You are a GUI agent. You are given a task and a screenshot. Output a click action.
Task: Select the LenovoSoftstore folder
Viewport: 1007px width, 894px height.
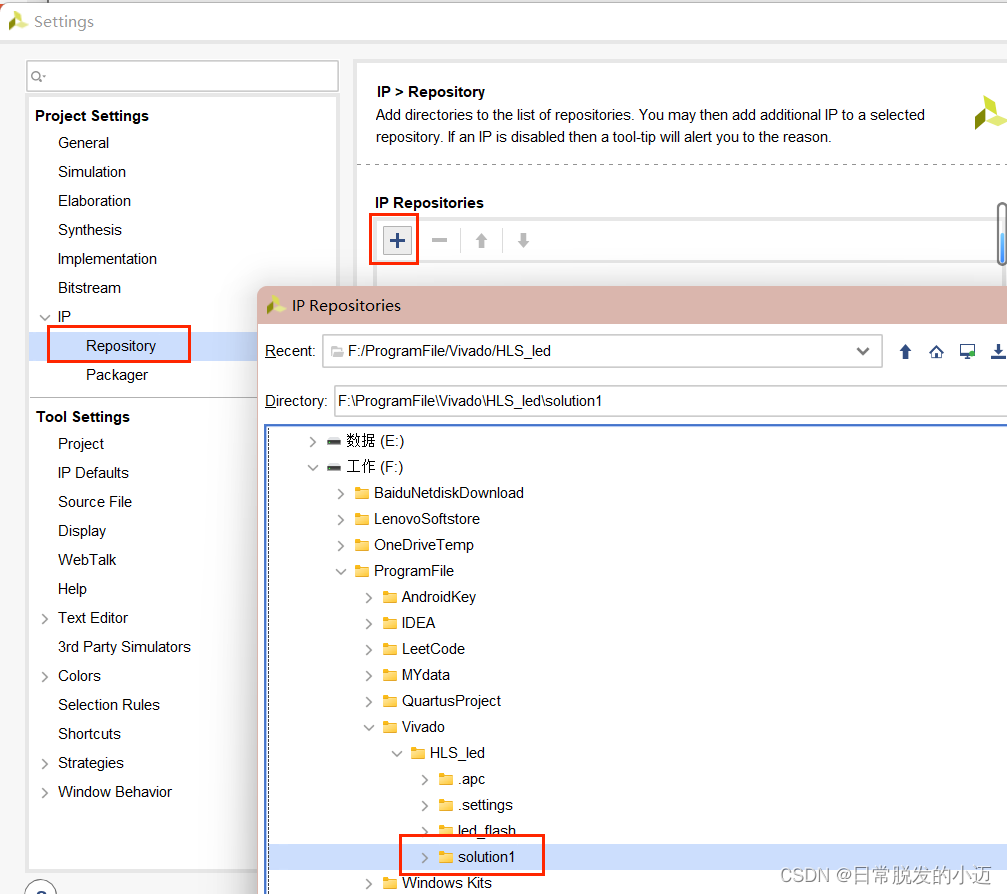click(426, 519)
